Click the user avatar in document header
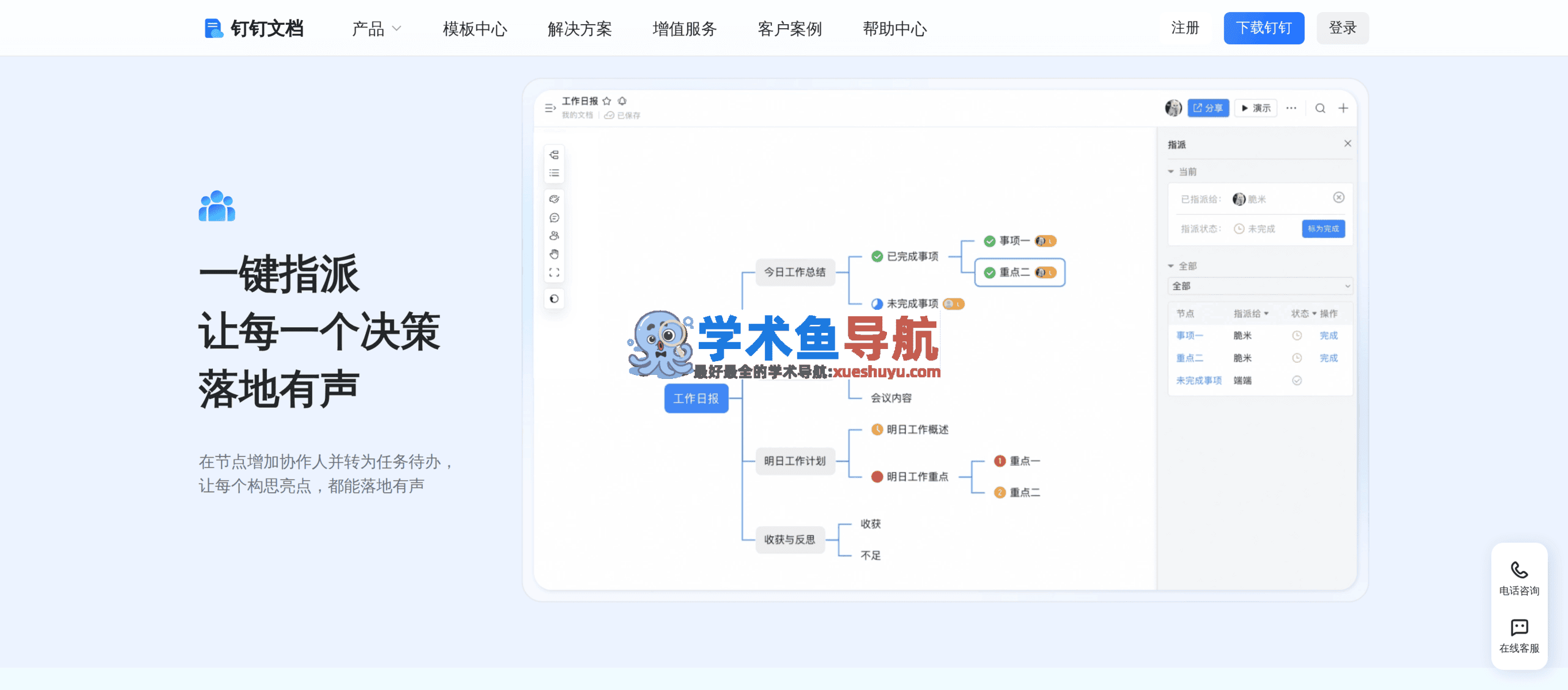1568x690 pixels. click(1173, 108)
